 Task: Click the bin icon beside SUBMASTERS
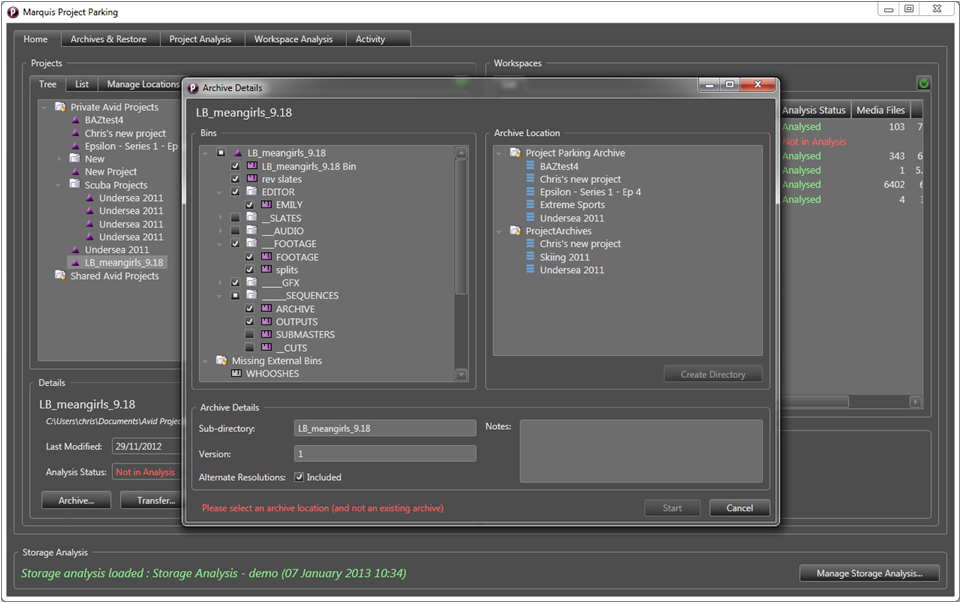[x=266, y=334]
